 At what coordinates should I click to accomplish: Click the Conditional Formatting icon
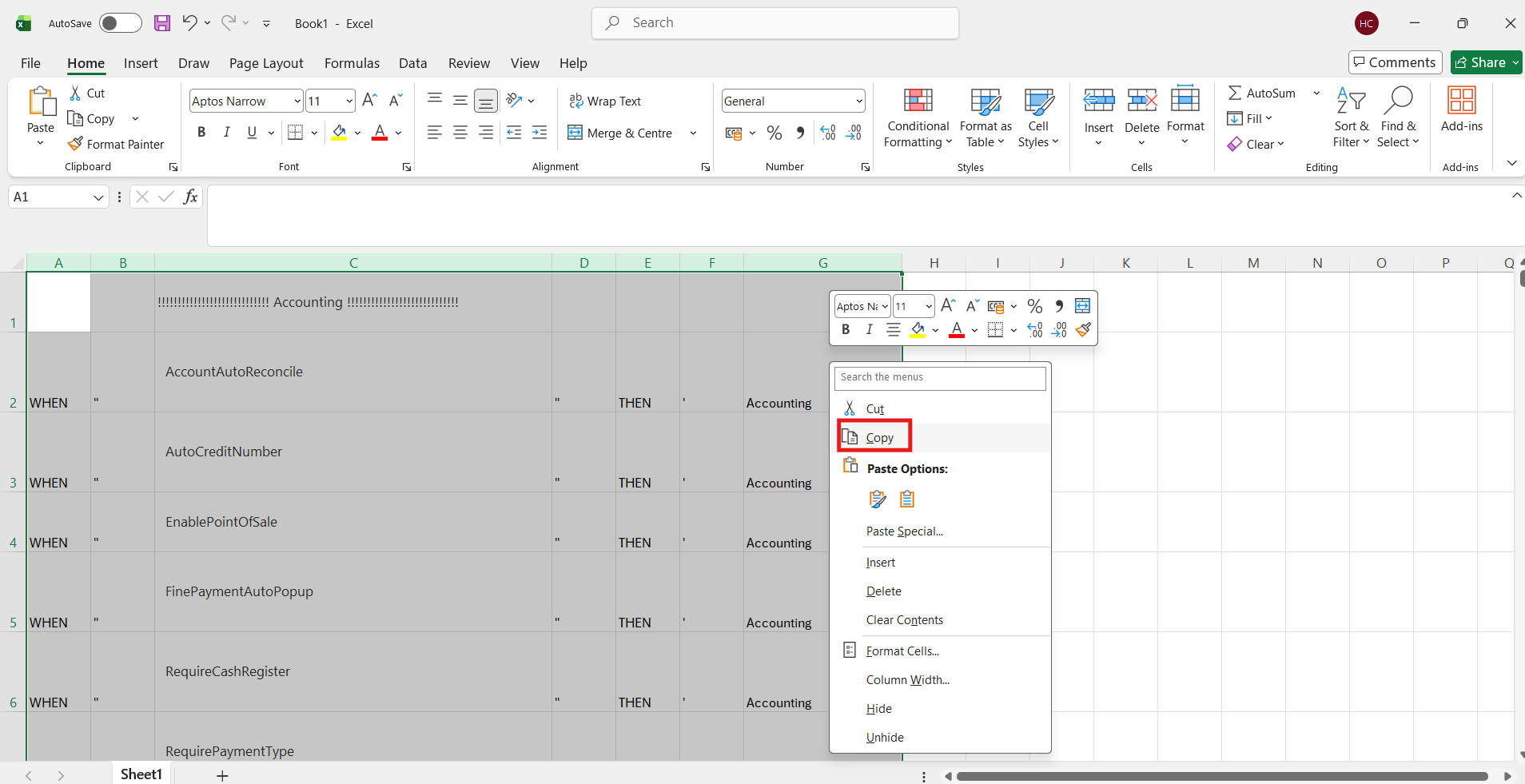[x=918, y=101]
